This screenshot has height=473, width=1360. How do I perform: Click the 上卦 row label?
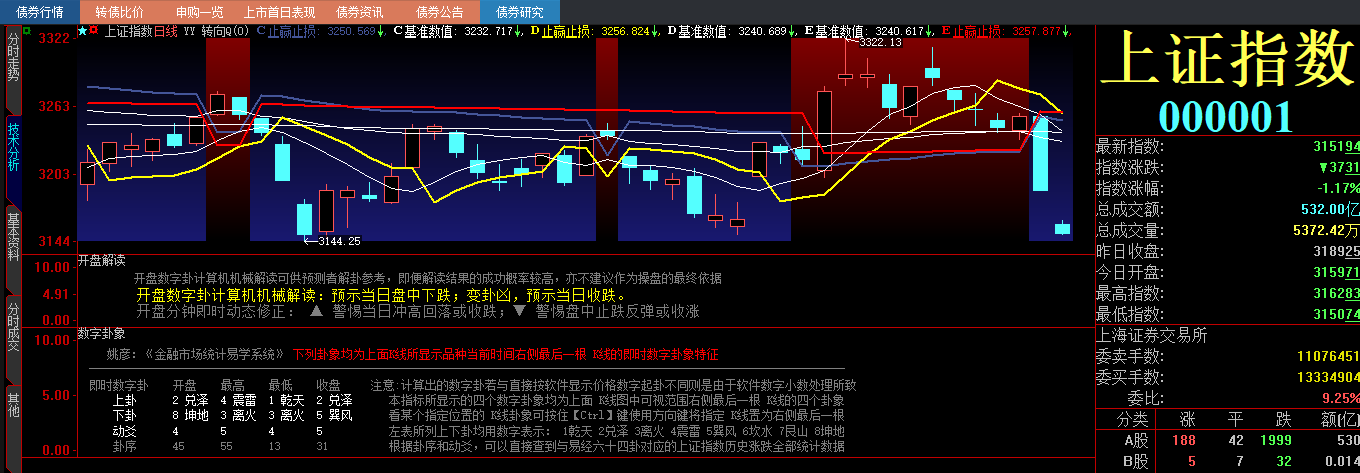125,400
